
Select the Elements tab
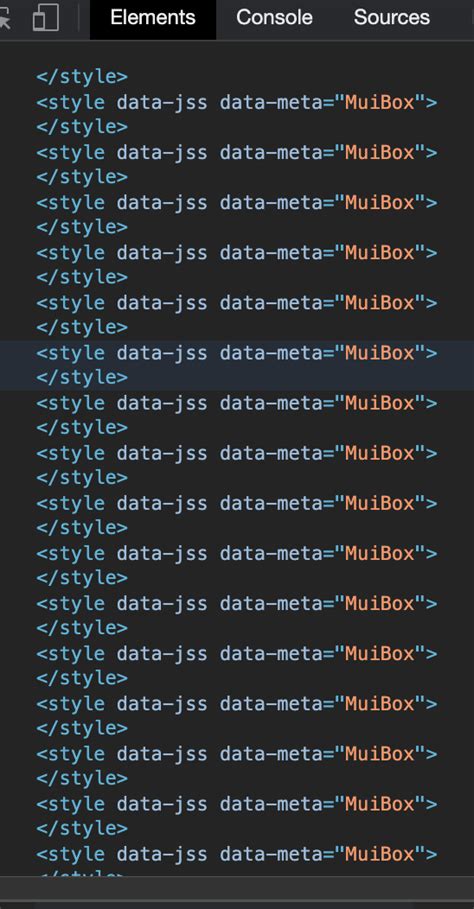coord(153,17)
